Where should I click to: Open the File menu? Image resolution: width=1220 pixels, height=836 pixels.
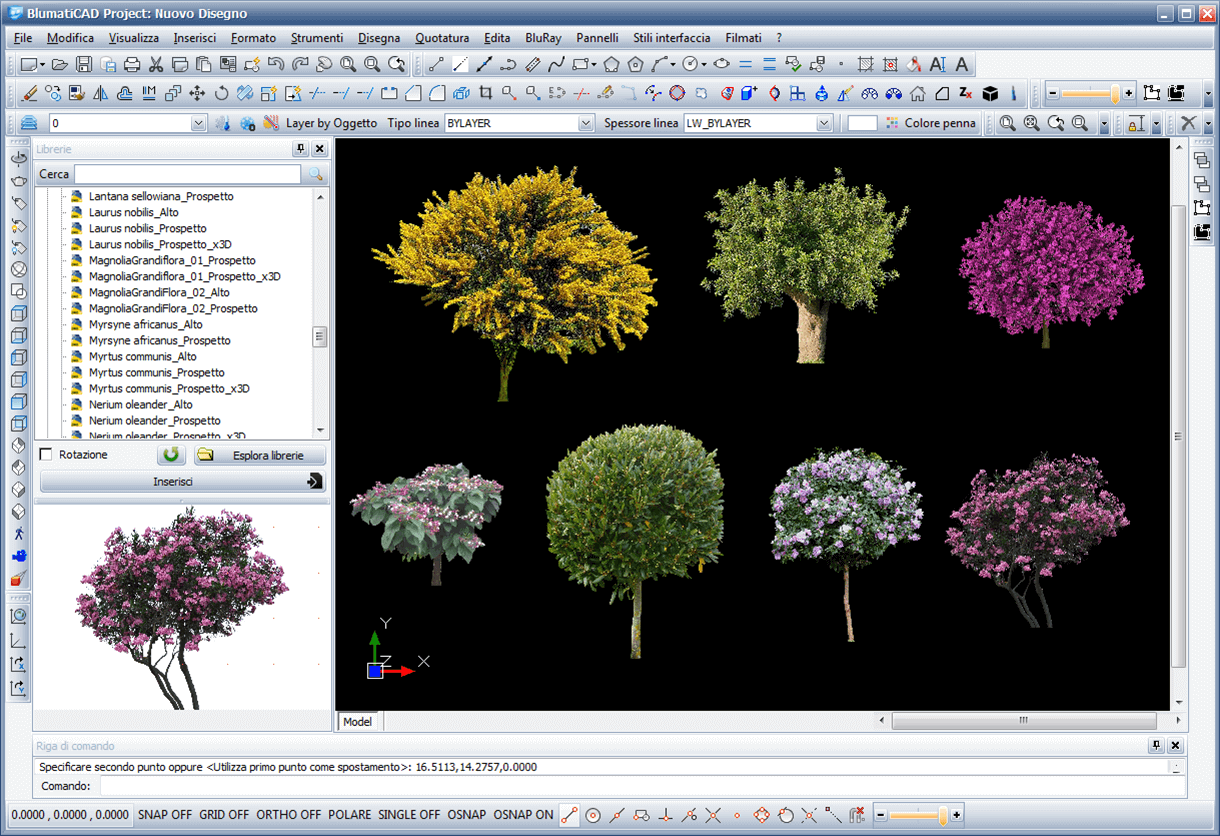[23, 38]
